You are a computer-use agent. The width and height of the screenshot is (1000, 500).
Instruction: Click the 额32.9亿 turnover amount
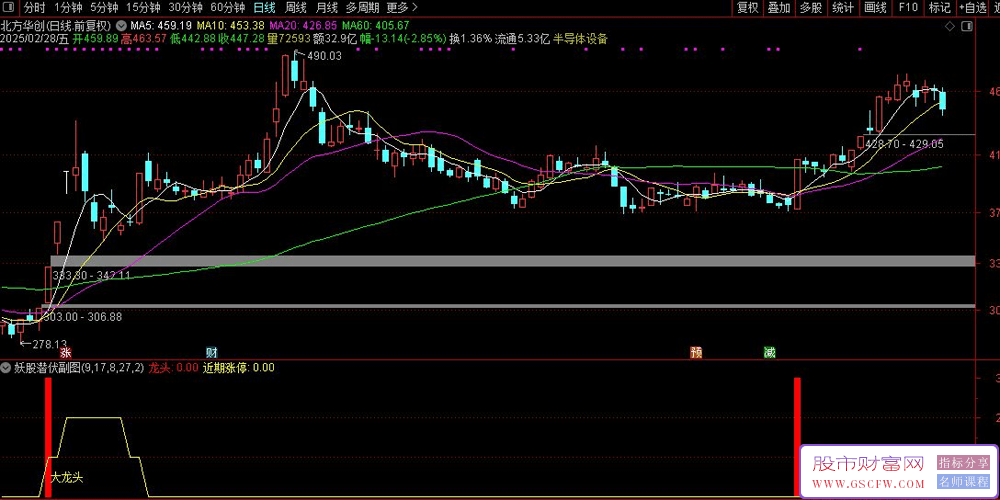335,38
